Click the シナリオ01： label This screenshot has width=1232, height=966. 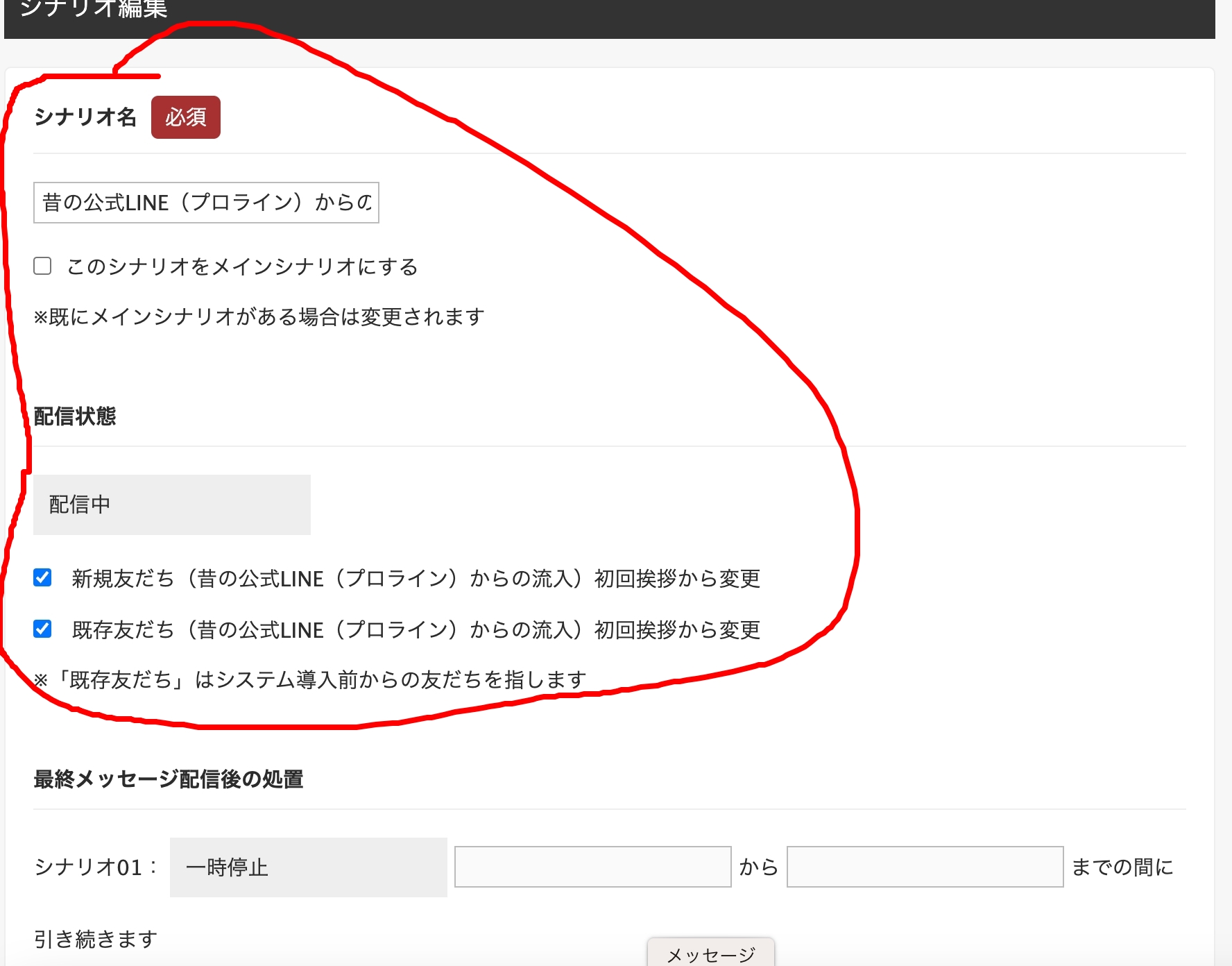coord(96,867)
